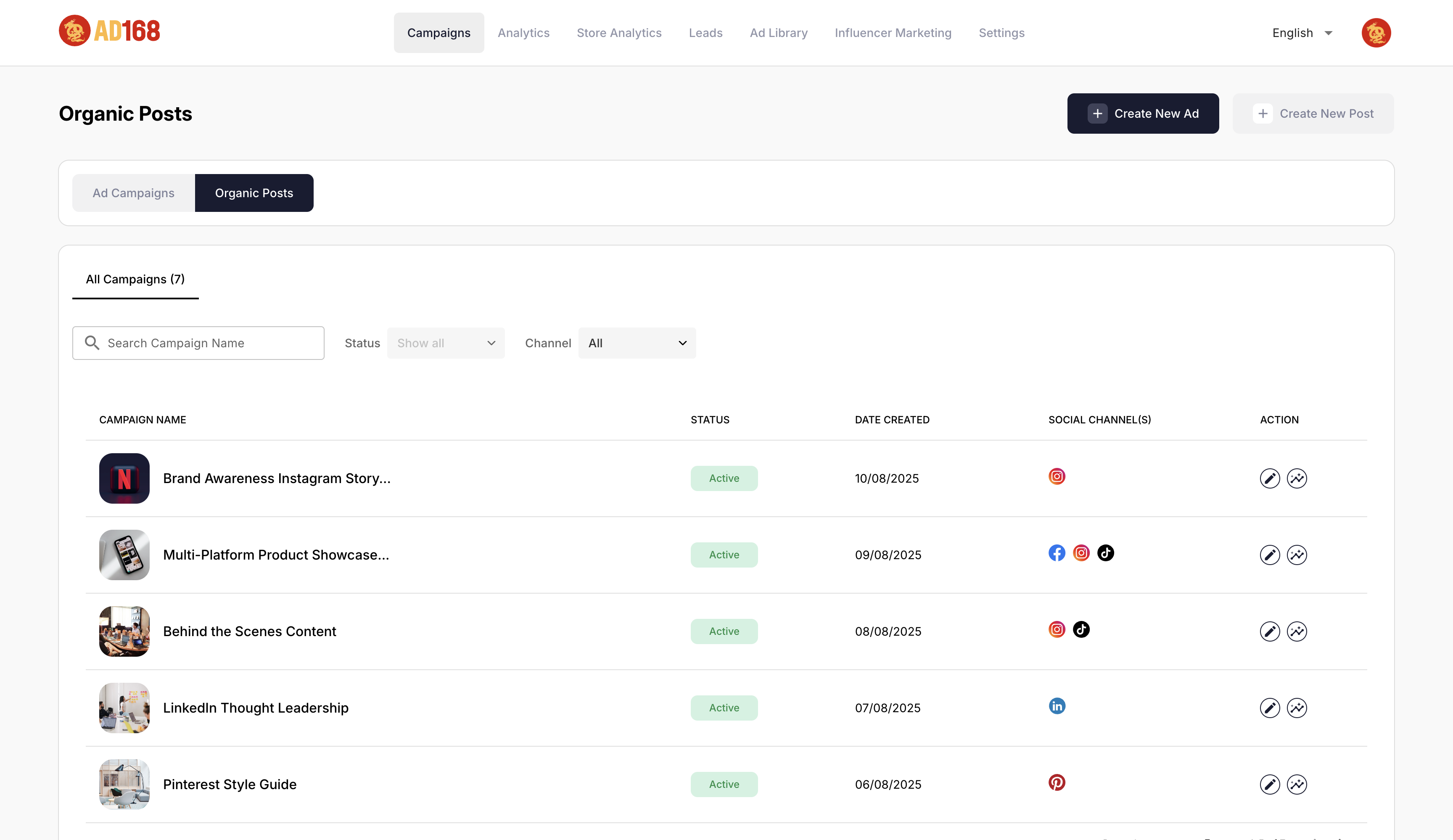Click Pinterest icon in Pinterest Style Guide row
This screenshot has height=840, width=1453.
[x=1056, y=782]
